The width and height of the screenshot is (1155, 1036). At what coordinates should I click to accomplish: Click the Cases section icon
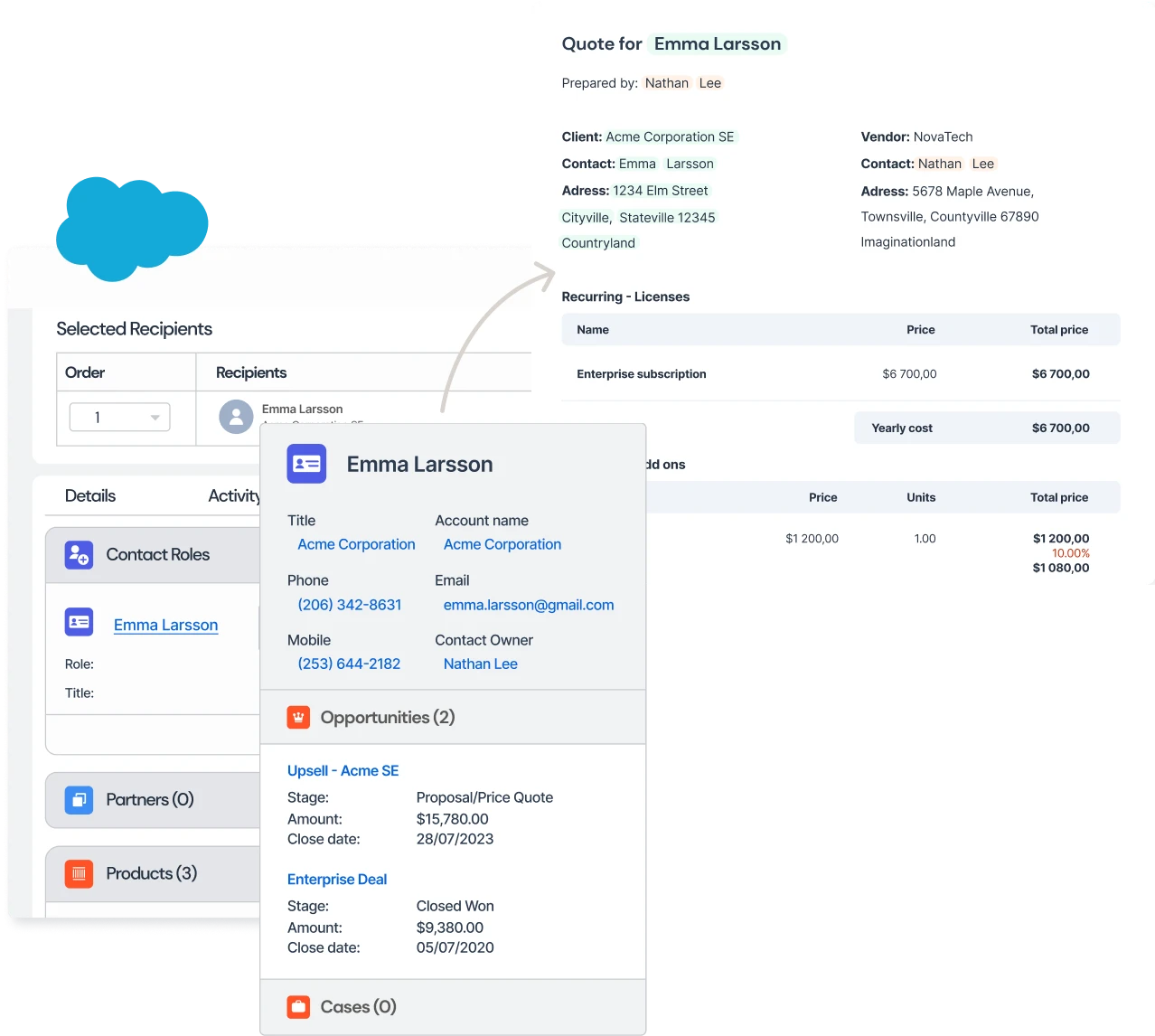(297, 1006)
